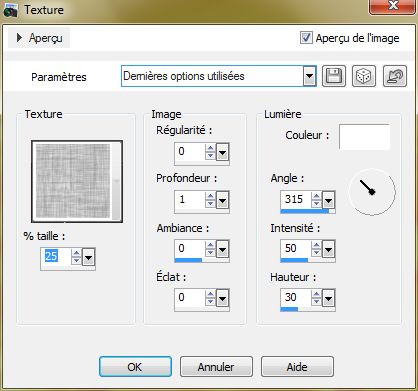The height and width of the screenshot is (391, 418).
Task: Click the Hauteur value field showing 30
Action: tap(296, 298)
